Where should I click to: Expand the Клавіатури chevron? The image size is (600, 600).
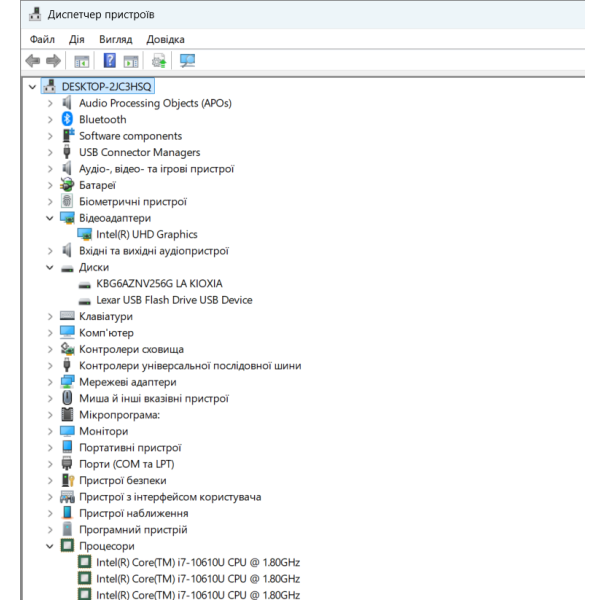pyautogui.click(x=50, y=317)
